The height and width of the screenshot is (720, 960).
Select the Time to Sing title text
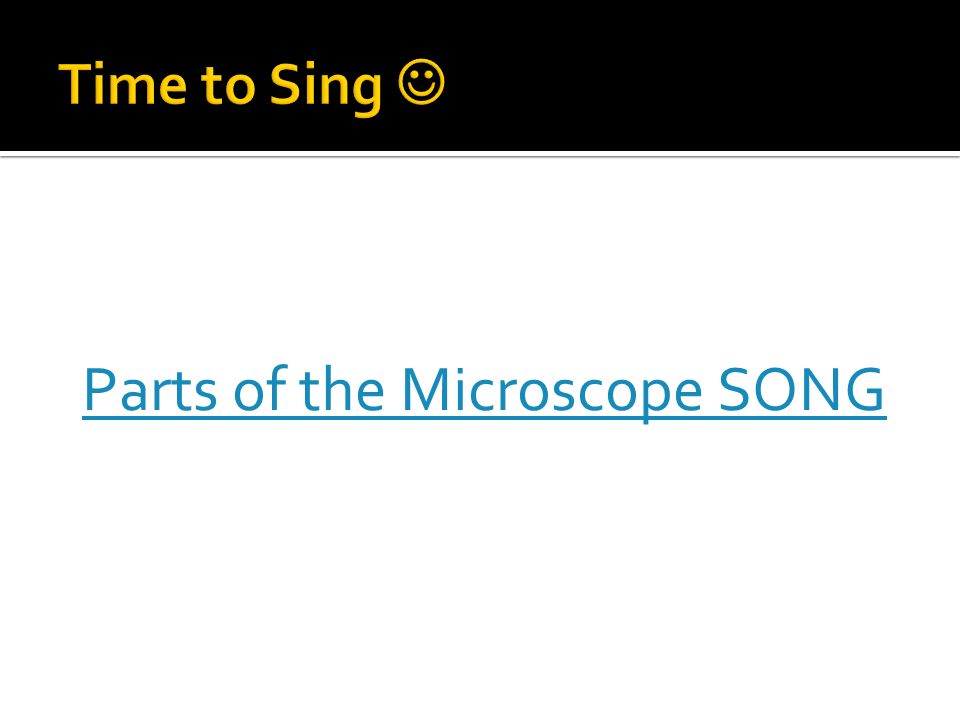(220, 86)
